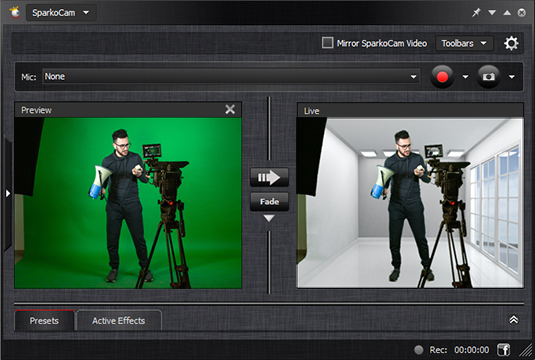Open settings with the gear icon
Image resolution: width=535 pixels, height=360 pixels.
(511, 43)
